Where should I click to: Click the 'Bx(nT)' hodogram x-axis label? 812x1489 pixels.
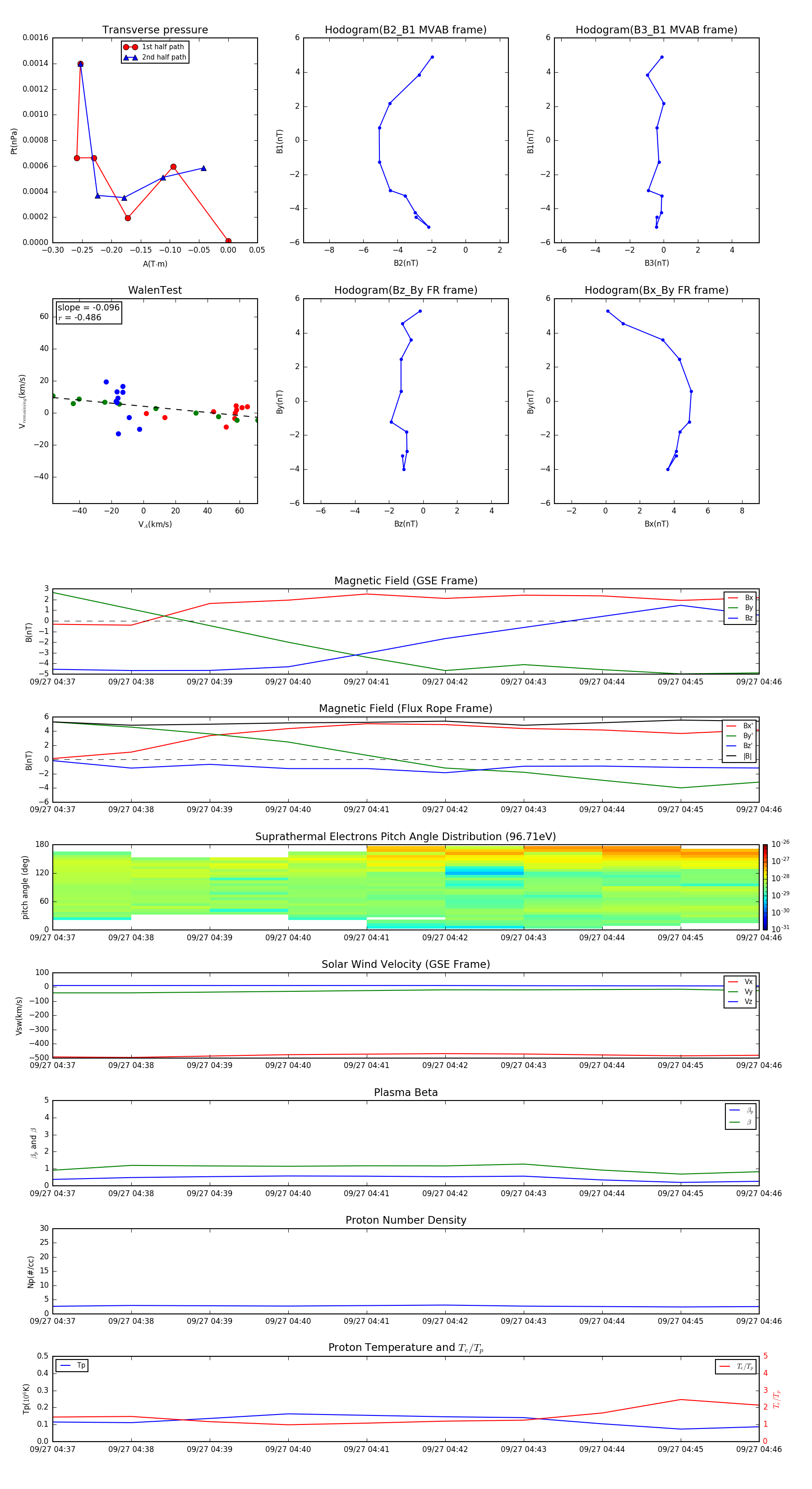tap(656, 524)
